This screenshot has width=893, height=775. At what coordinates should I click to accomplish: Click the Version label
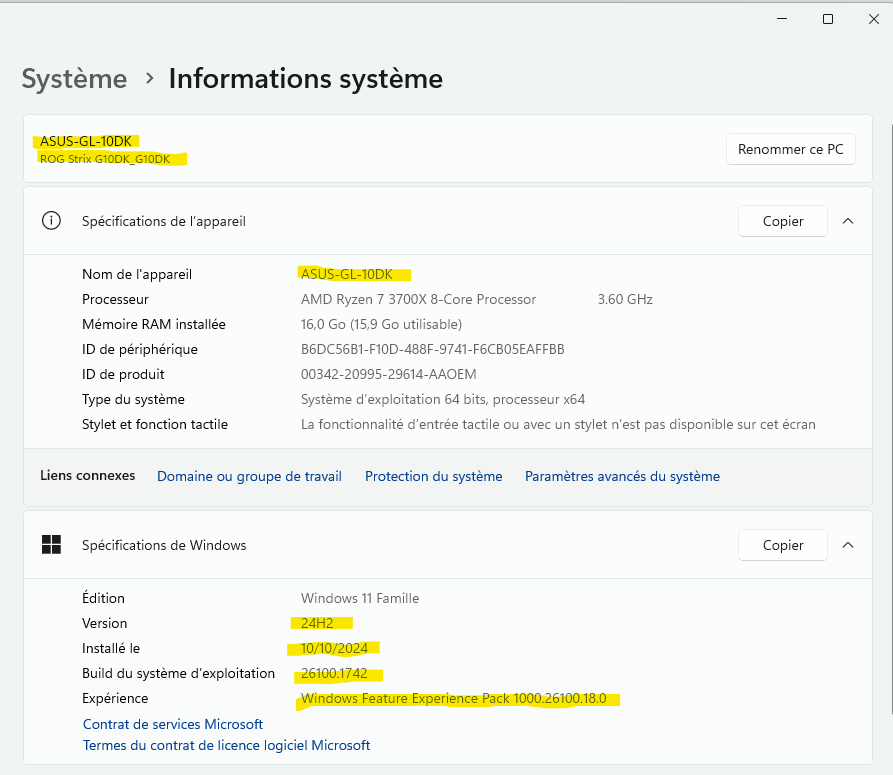pyautogui.click(x=104, y=623)
